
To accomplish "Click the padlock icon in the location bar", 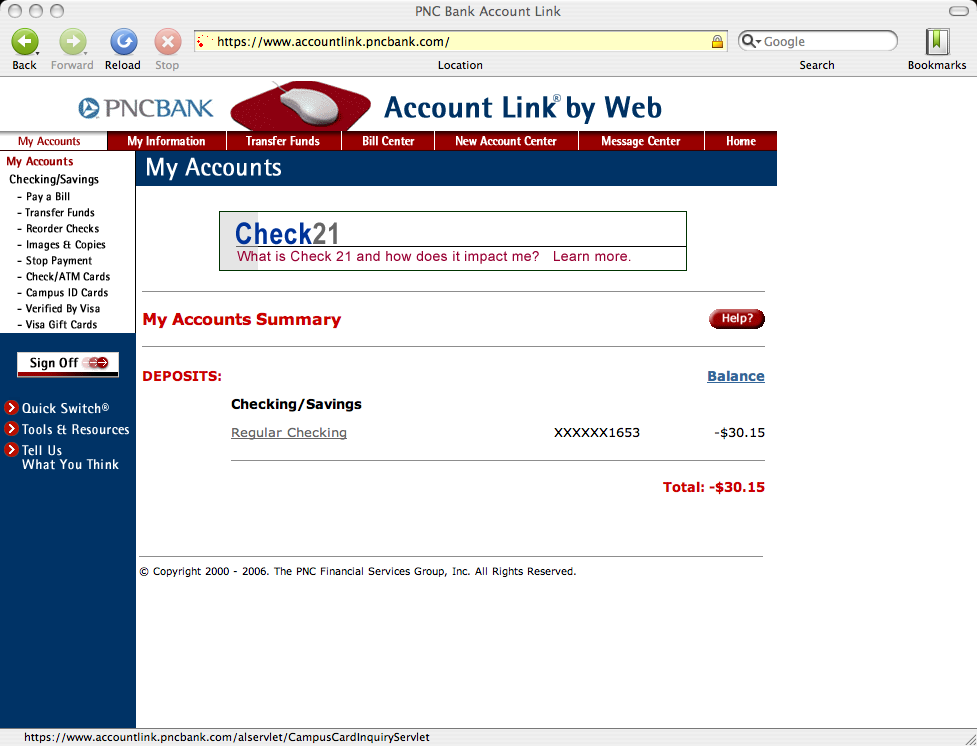I will [717, 42].
